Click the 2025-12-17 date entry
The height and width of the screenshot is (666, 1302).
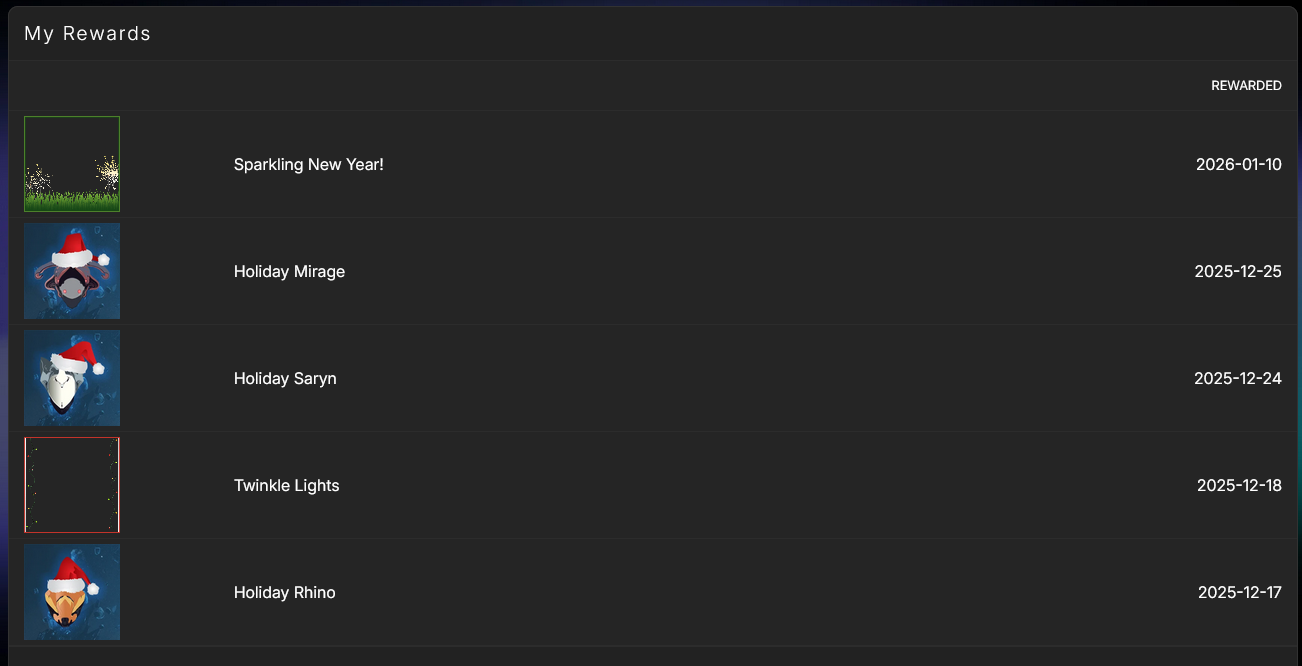1239,592
